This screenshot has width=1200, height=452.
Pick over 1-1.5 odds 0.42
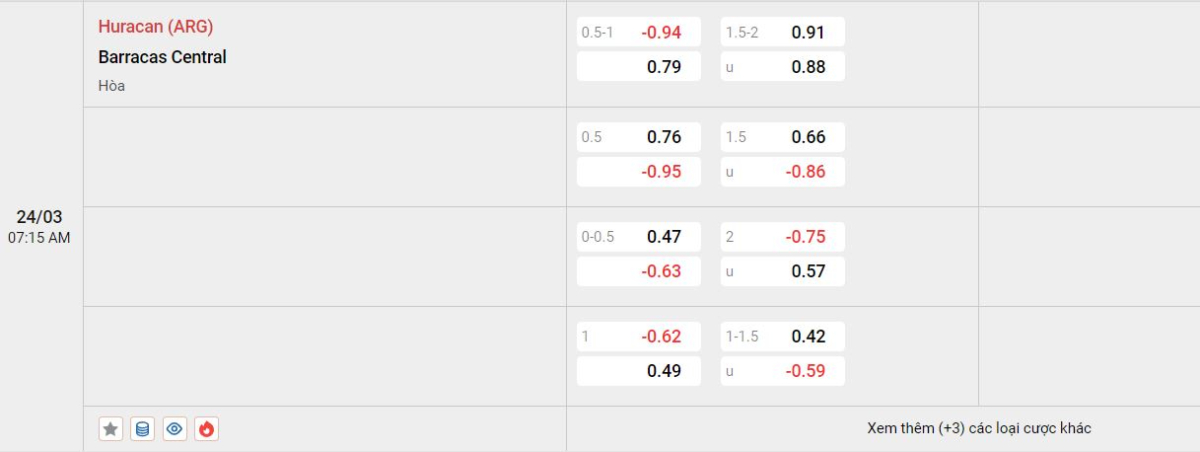coord(783,336)
